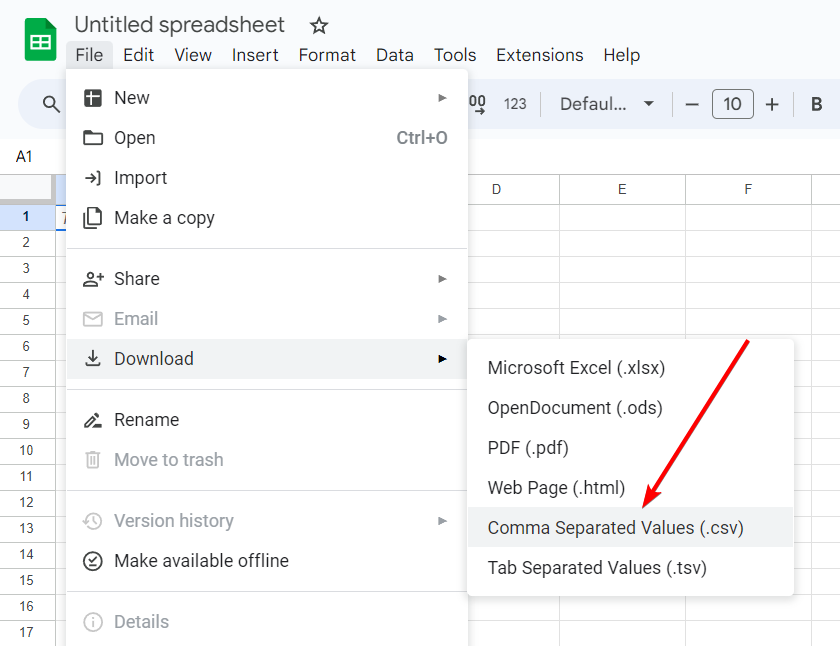The height and width of the screenshot is (646, 840).
Task: Click the Import arrow icon
Action: click(x=93, y=178)
